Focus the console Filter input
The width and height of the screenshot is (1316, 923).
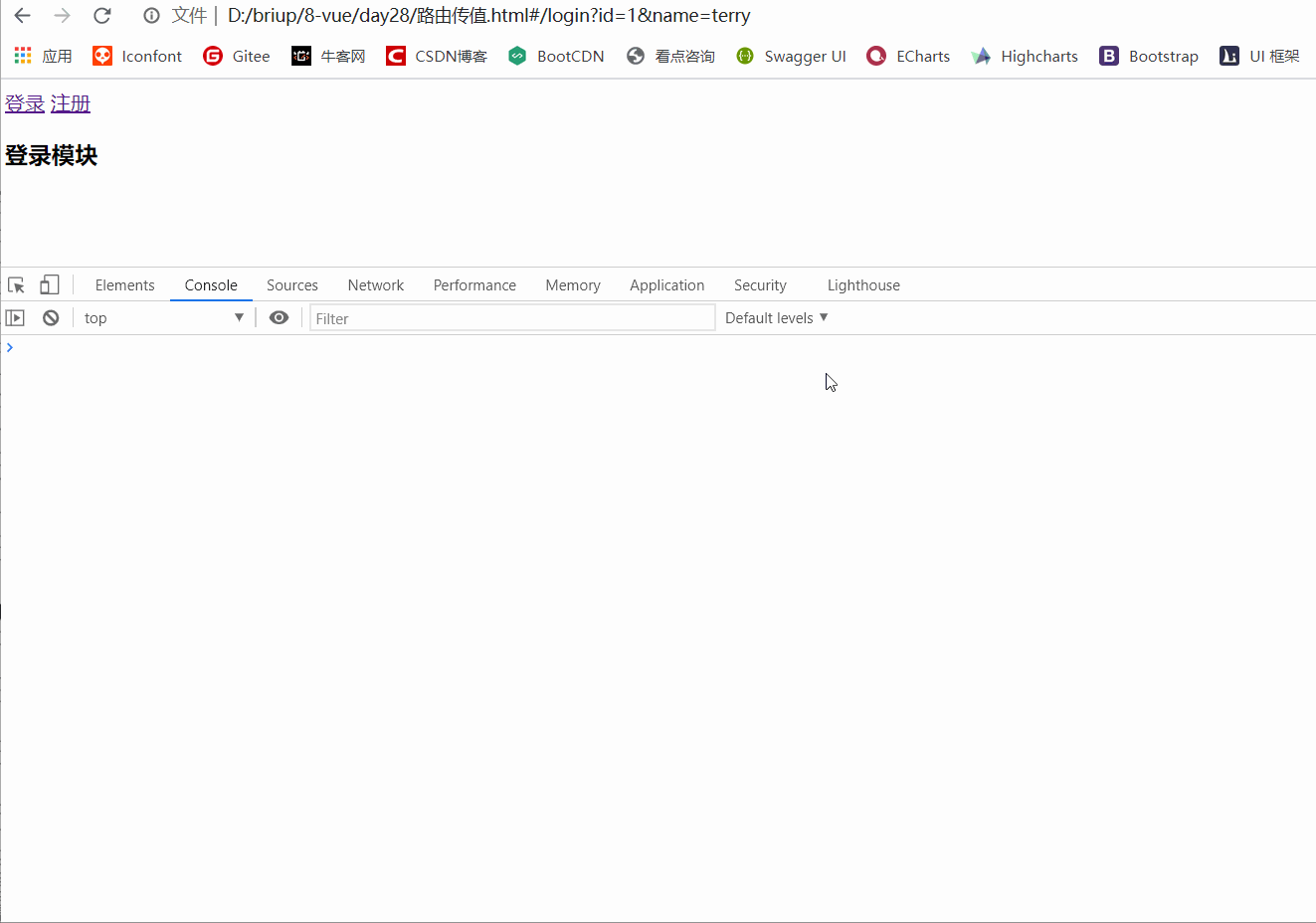click(512, 318)
